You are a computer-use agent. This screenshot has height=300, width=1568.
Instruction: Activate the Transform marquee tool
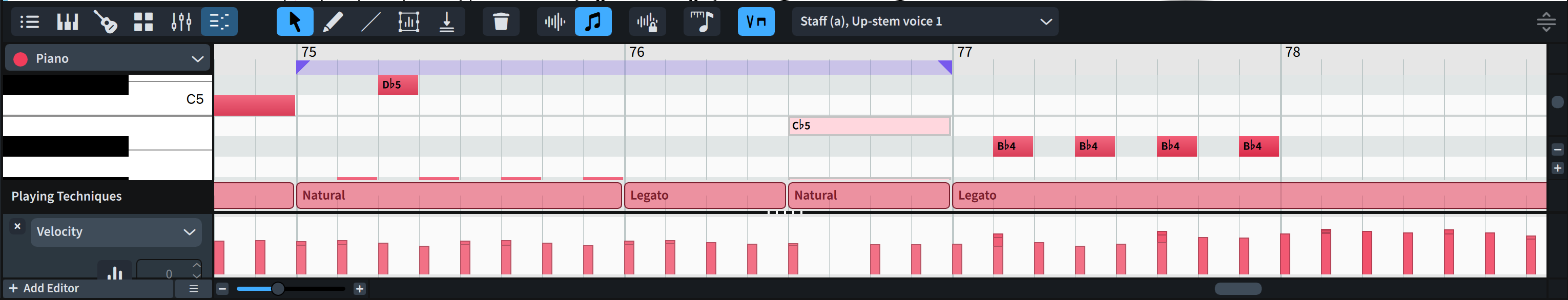(408, 22)
